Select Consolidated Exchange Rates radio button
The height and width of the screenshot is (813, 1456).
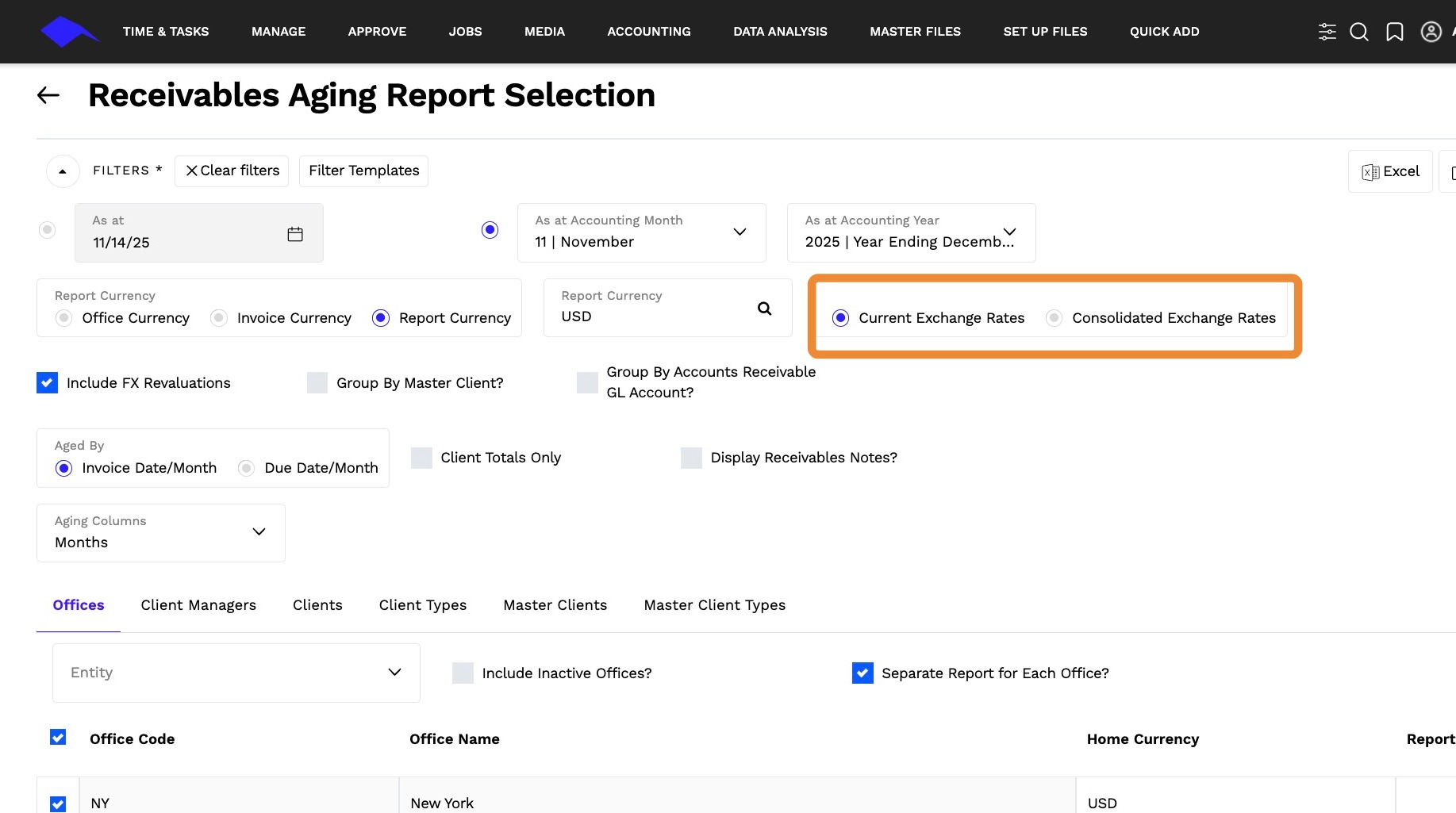click(x=1054, y=318)
